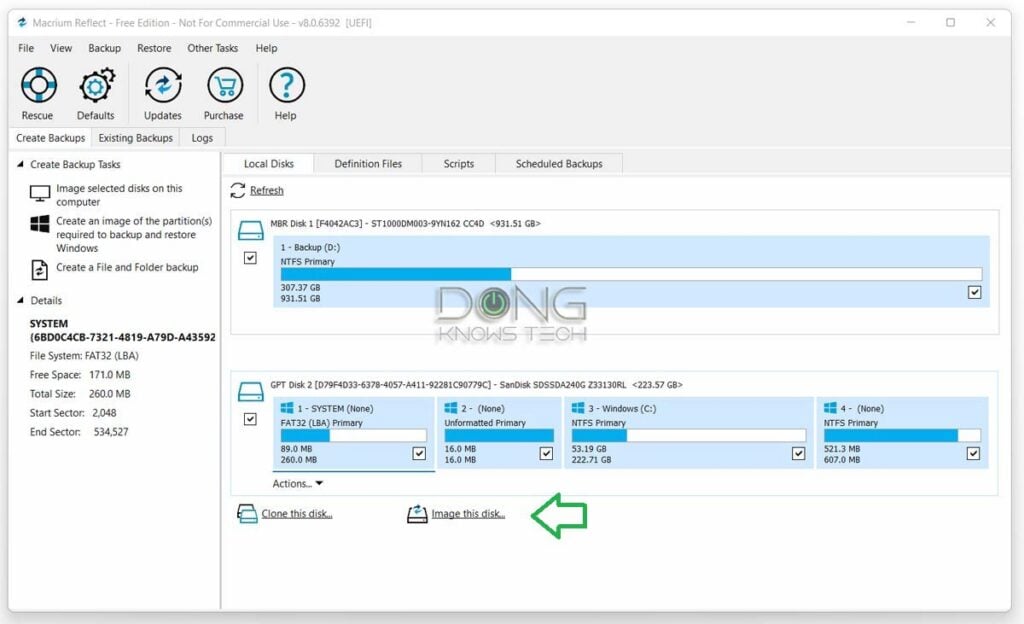Screen dimensions: 1024x624
Task: Open the Purchase cart icon
Action: [225, 86]
